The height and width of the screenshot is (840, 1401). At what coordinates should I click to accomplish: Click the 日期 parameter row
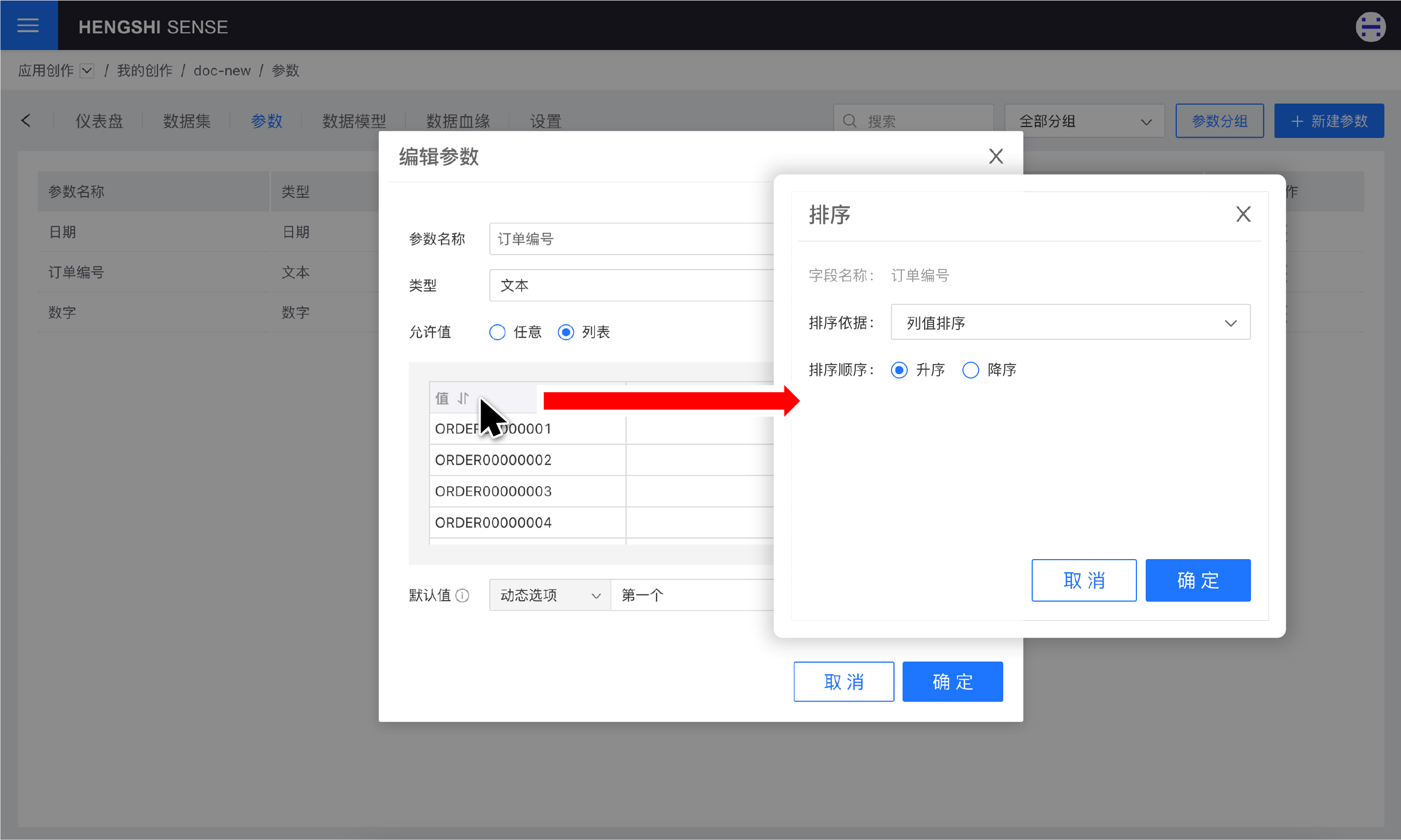pyautogui.click(x=208, y=232)
